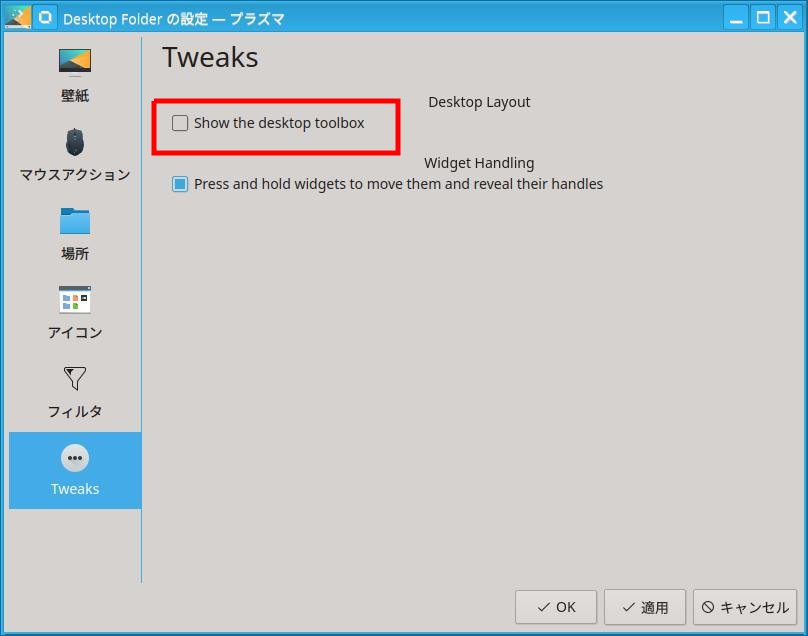Enable the Show the desktop toolbox checkbox
The image size is (808, 636).
pyautogui.click(x=180, y=123)
